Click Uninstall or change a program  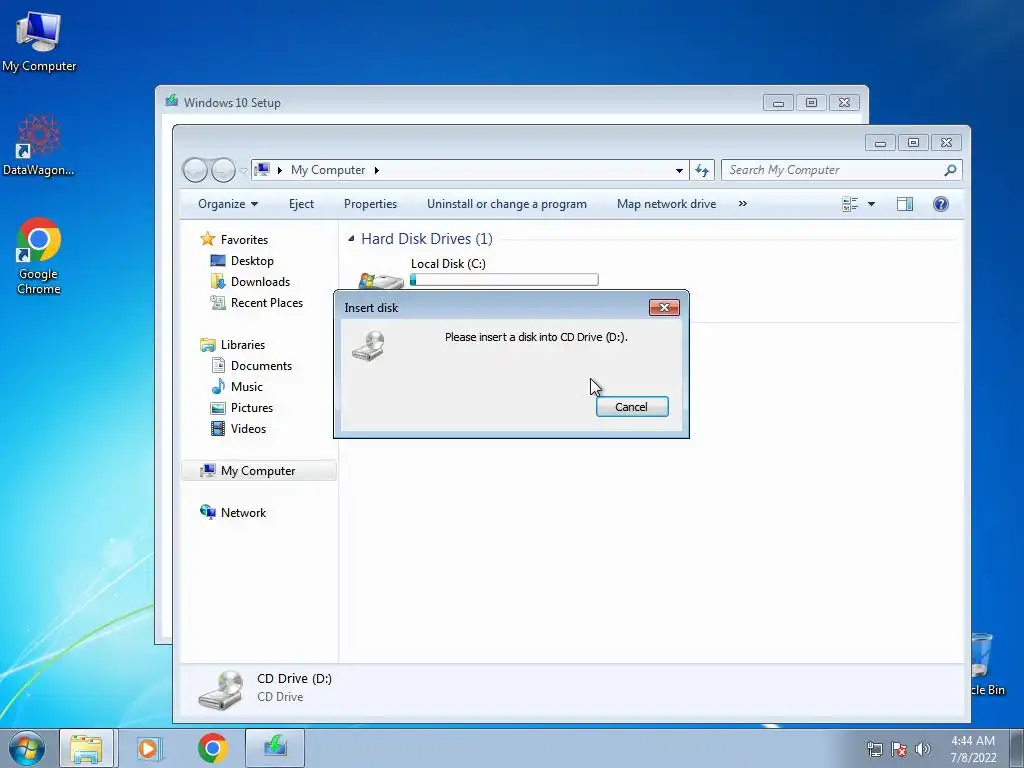507,204
